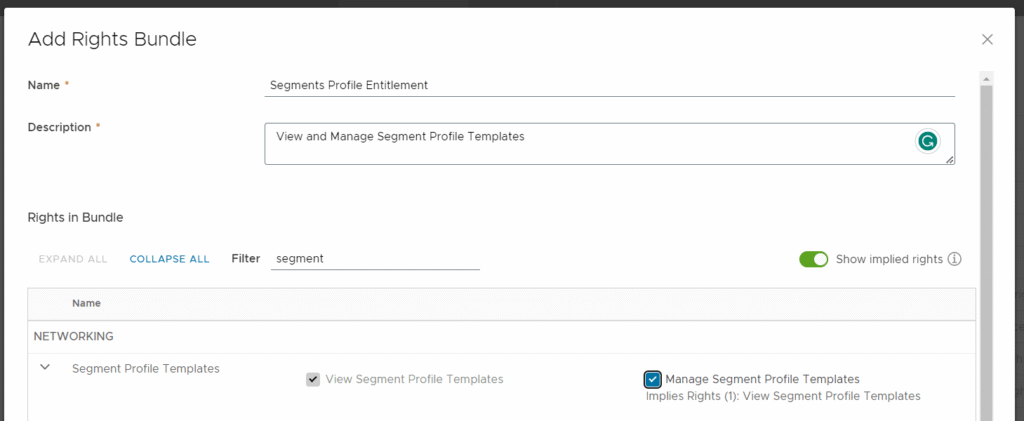Click the Grammarly icon in the Description box
The image size is (1024, 421).
tap(928, 142)
